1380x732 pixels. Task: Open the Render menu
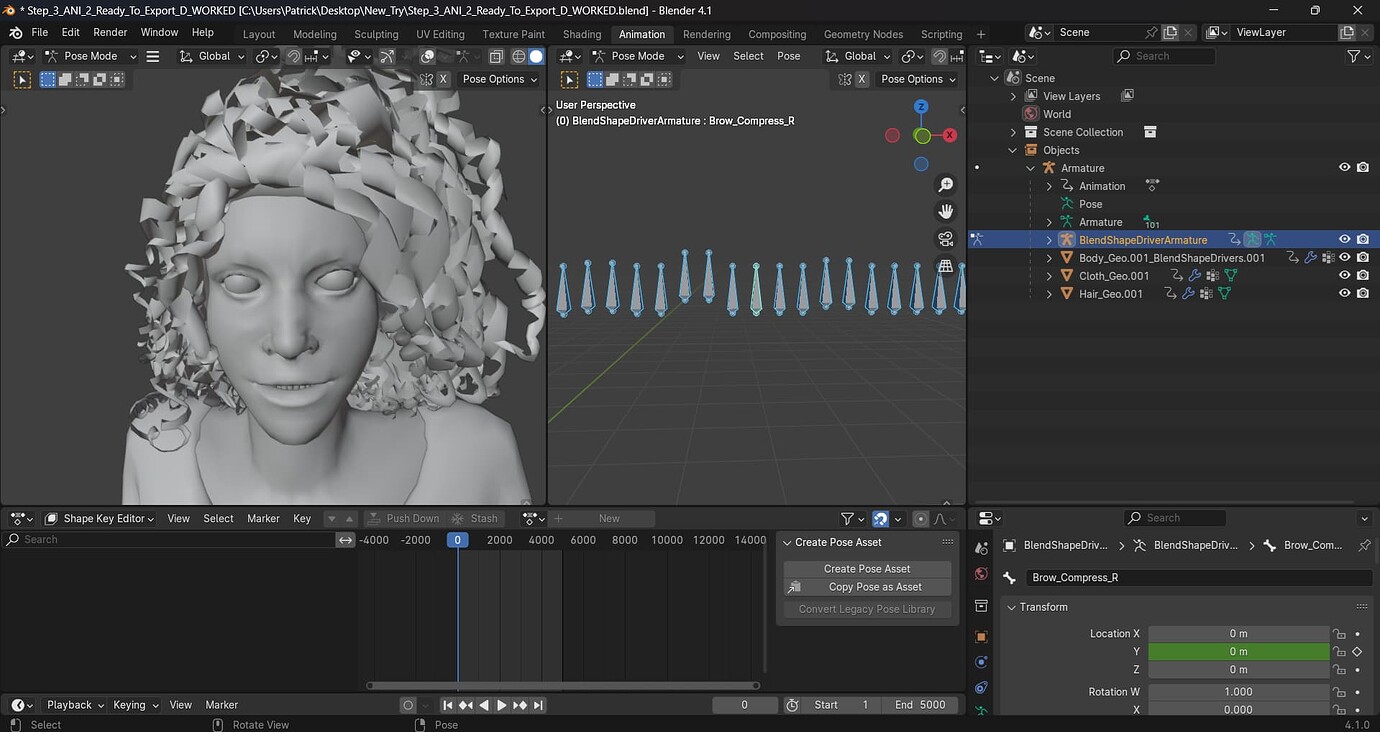click(109, 31)
